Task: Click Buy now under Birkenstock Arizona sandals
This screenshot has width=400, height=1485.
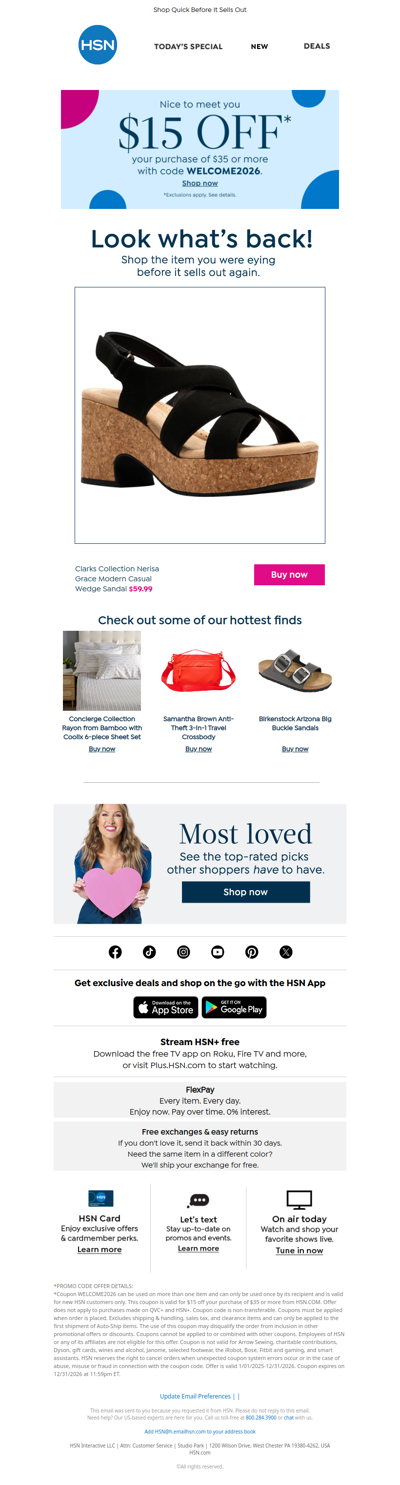Action: click(295, 749)
